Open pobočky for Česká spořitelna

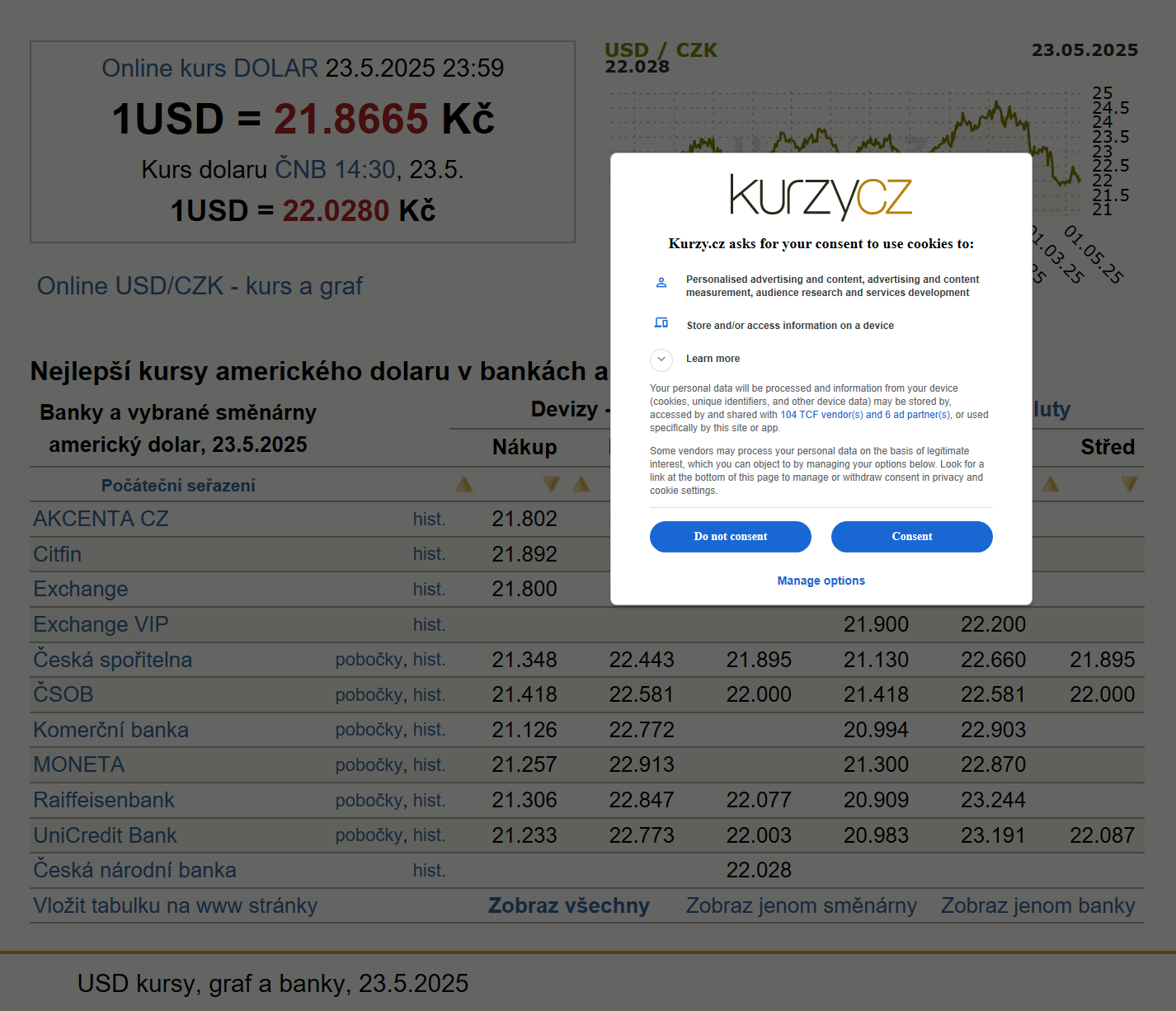(x=369, y=660)
